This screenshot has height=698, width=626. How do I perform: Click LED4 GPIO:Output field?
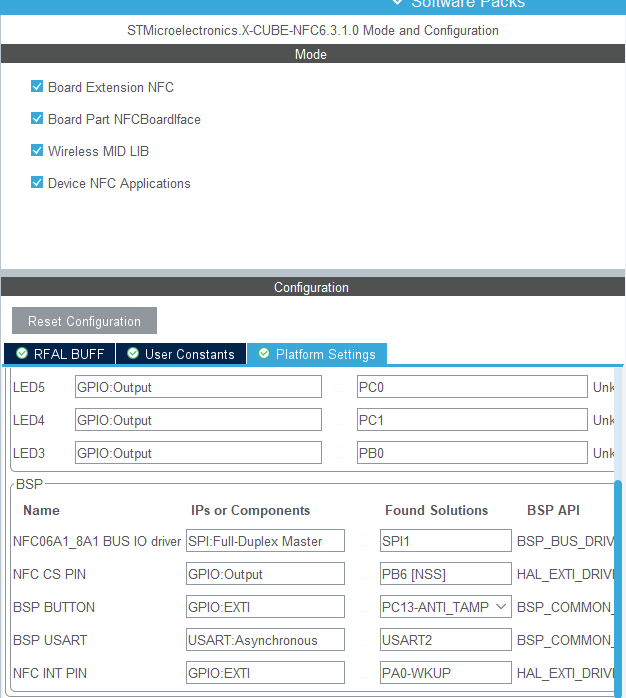point(198,420)
